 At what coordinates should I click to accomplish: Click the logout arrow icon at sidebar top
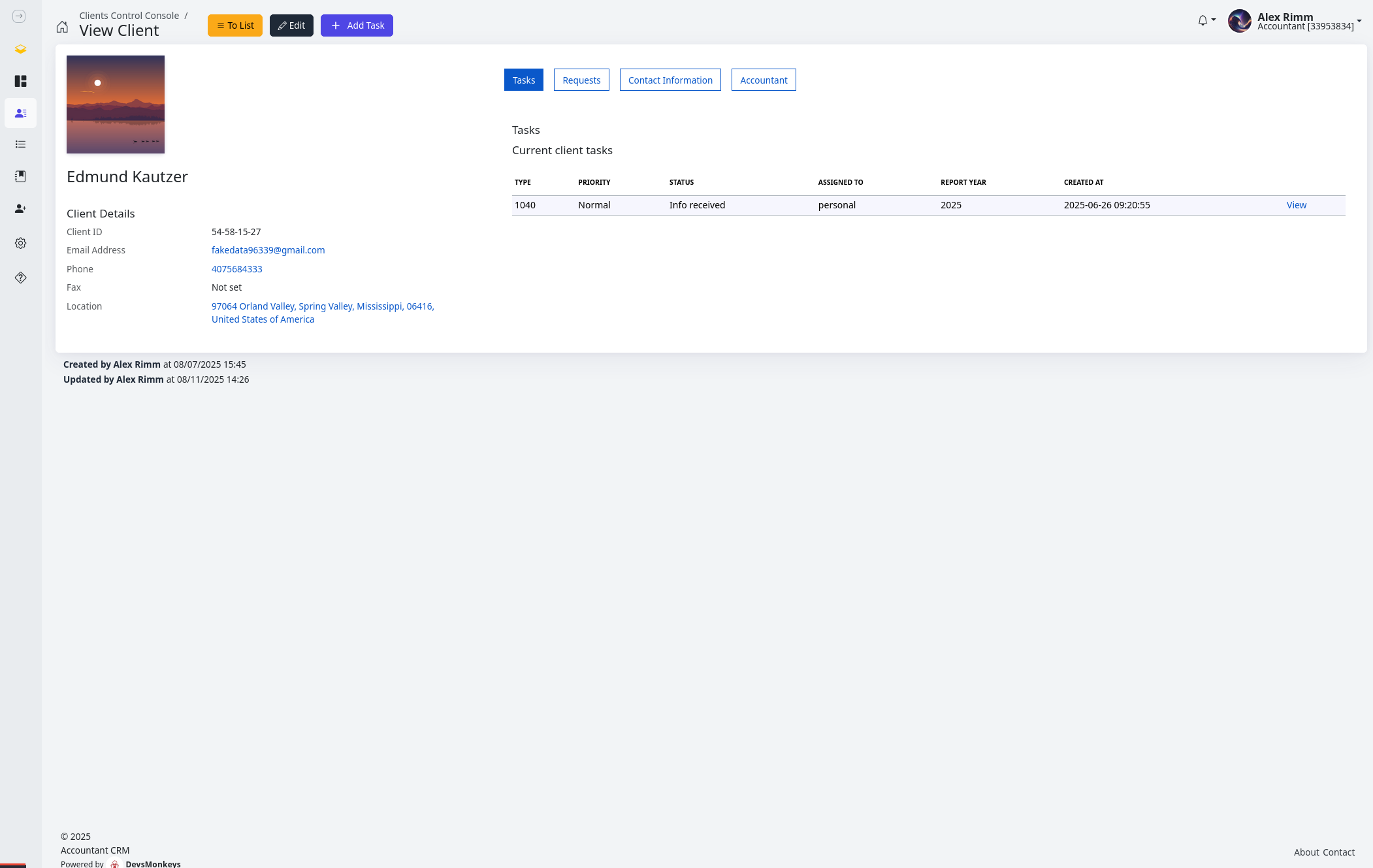19,17
